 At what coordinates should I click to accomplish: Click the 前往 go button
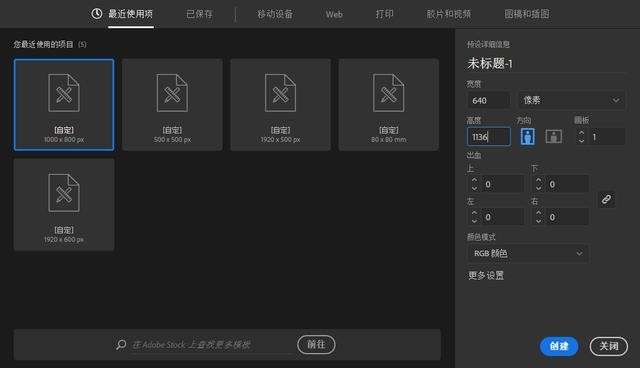[316, 344]
